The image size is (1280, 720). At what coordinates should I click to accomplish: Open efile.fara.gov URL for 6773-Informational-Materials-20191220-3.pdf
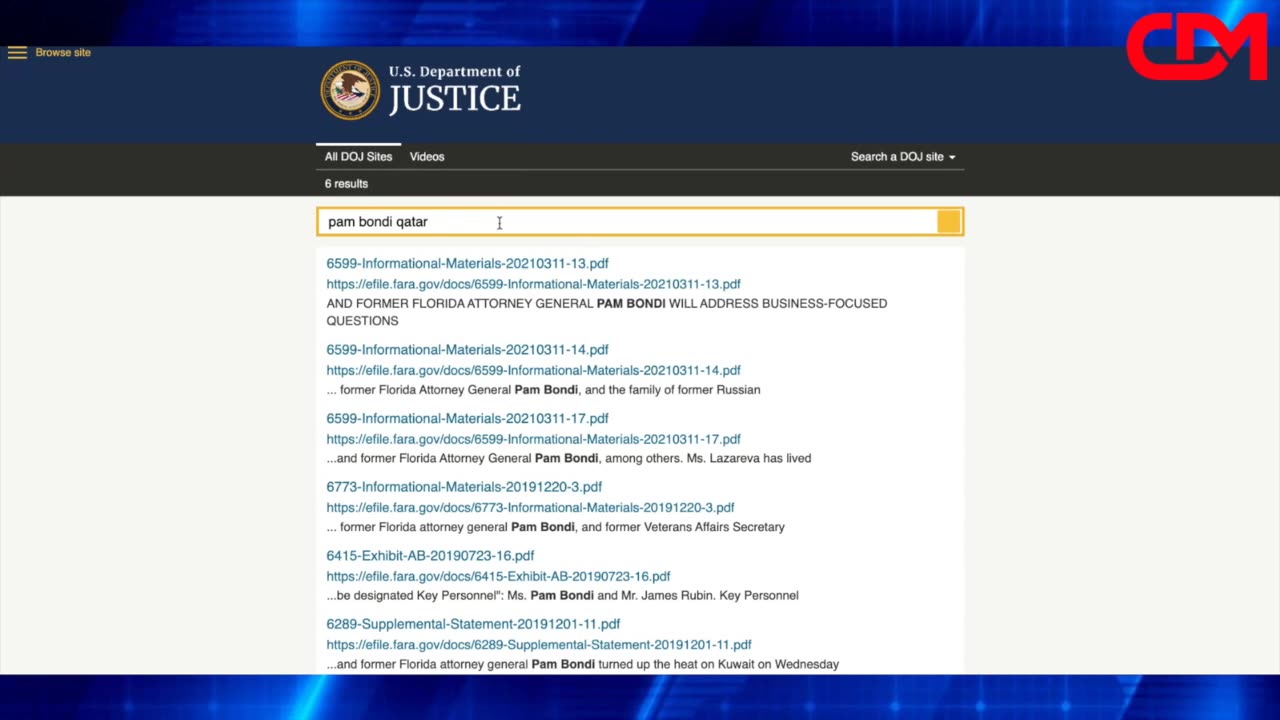coord(530,507)
